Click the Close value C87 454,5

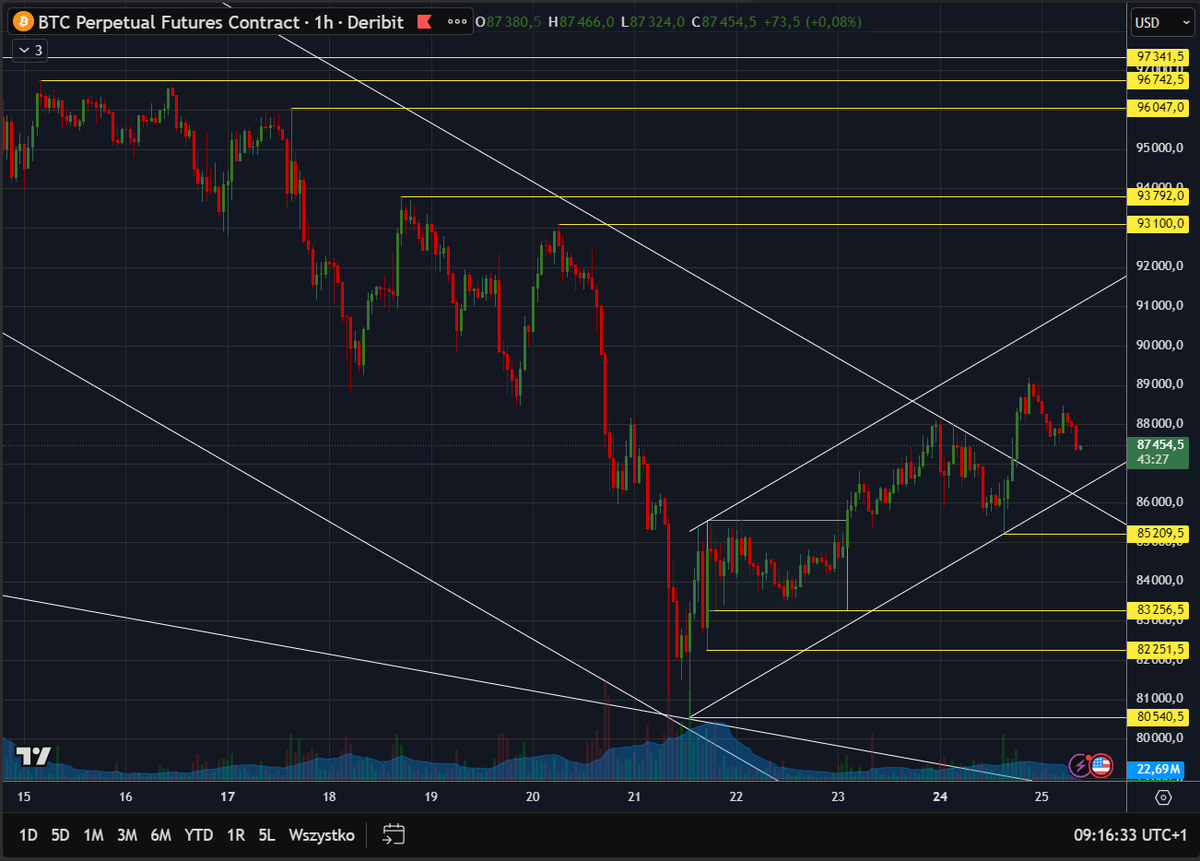tap(722, 21)
